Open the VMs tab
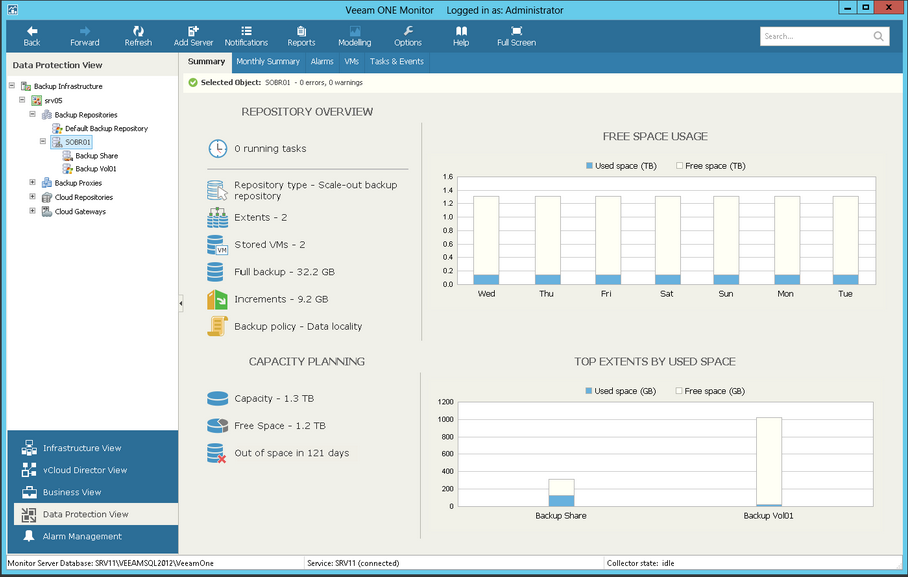Viewport: 908px width, 577px height. (x=352, y=62)
